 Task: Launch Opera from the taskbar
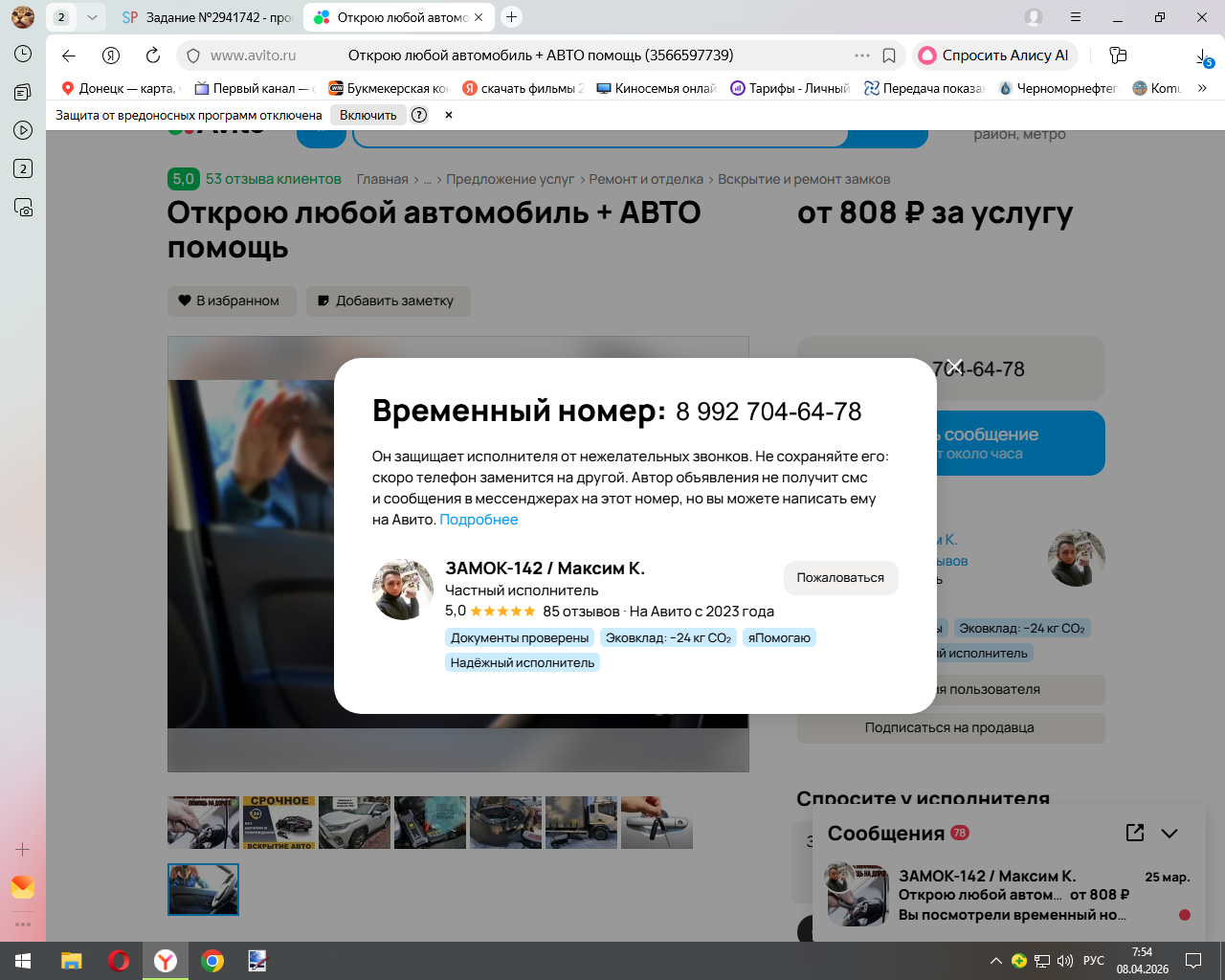coord(119,961)
